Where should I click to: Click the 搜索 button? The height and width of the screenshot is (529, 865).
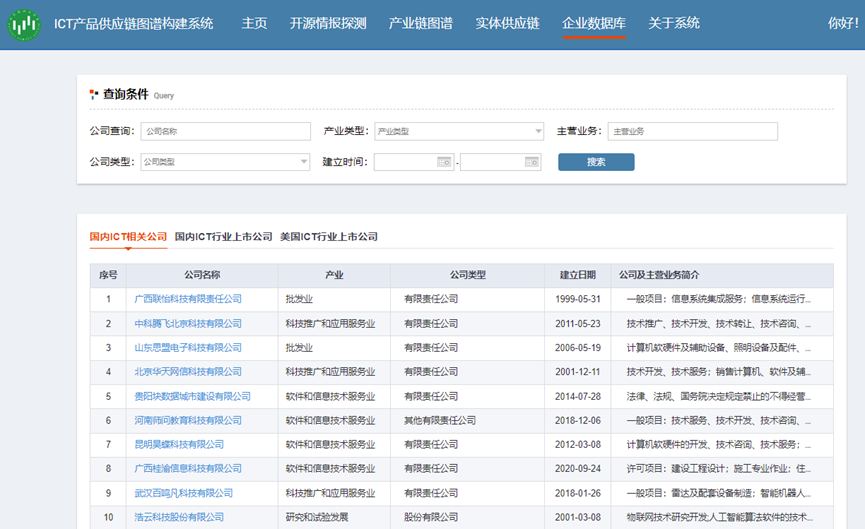coord(596,162)
